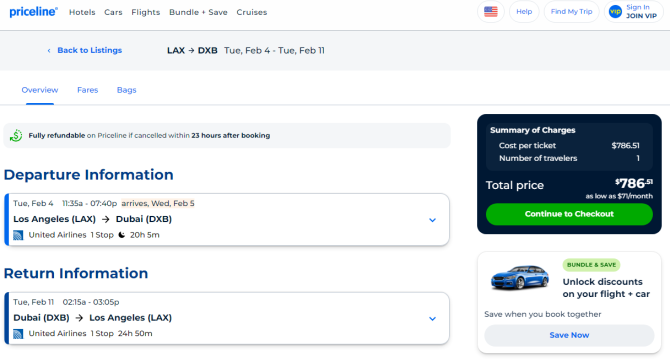Switch to the Bags tab

(126, 90)
